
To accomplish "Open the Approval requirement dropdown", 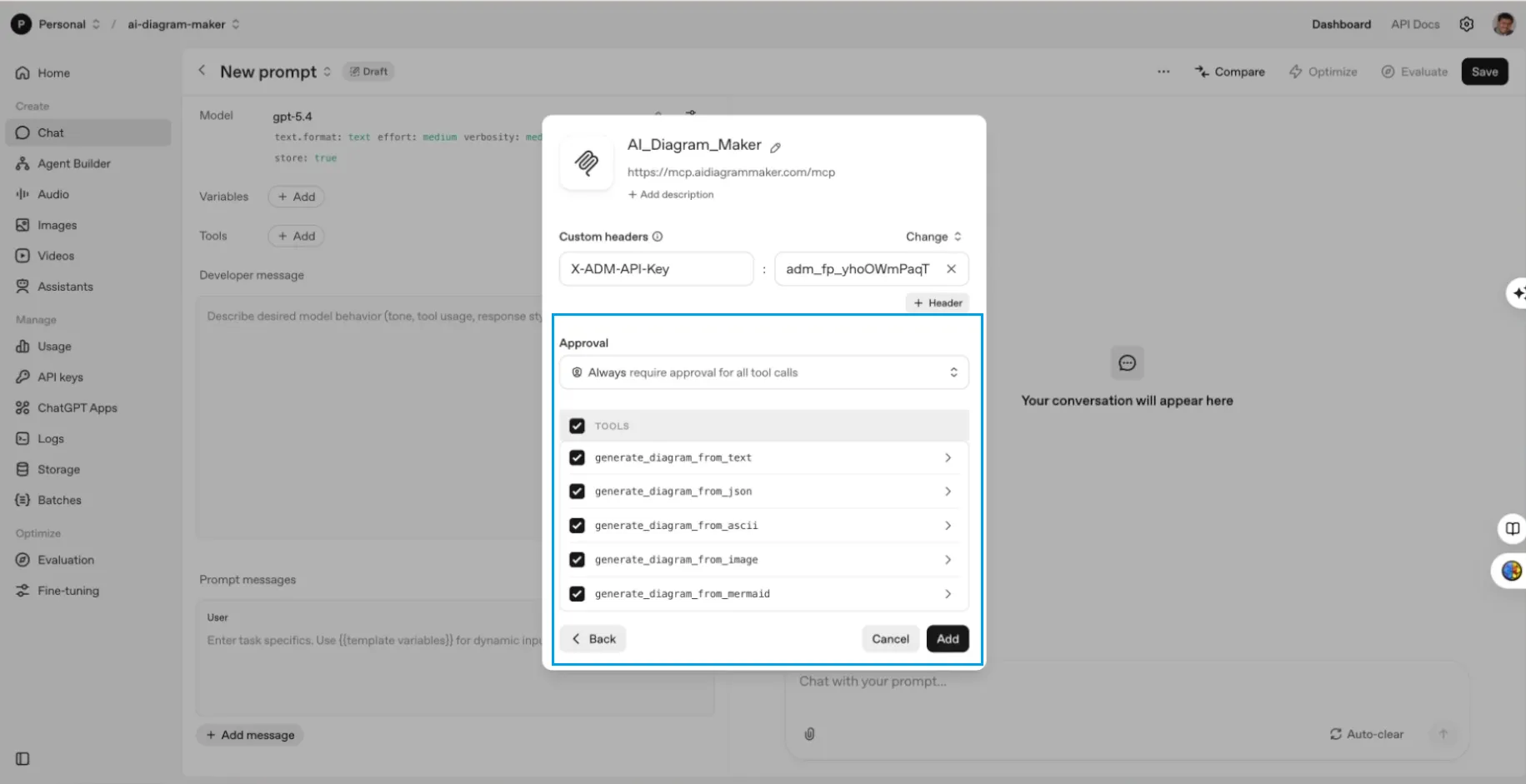I will tap(763, 372).
